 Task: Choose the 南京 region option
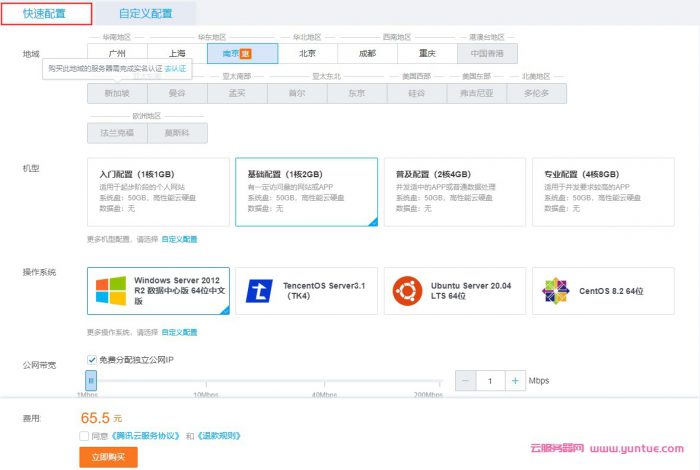tap(242, 54)
